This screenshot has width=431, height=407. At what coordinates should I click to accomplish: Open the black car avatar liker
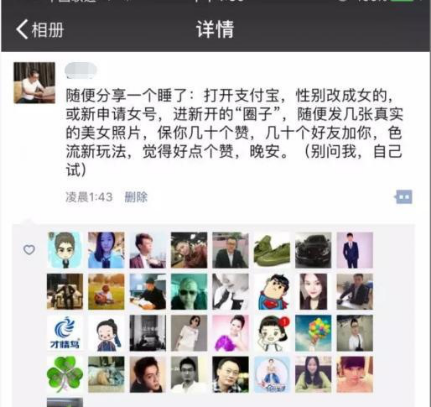click(x=313, y=250)
